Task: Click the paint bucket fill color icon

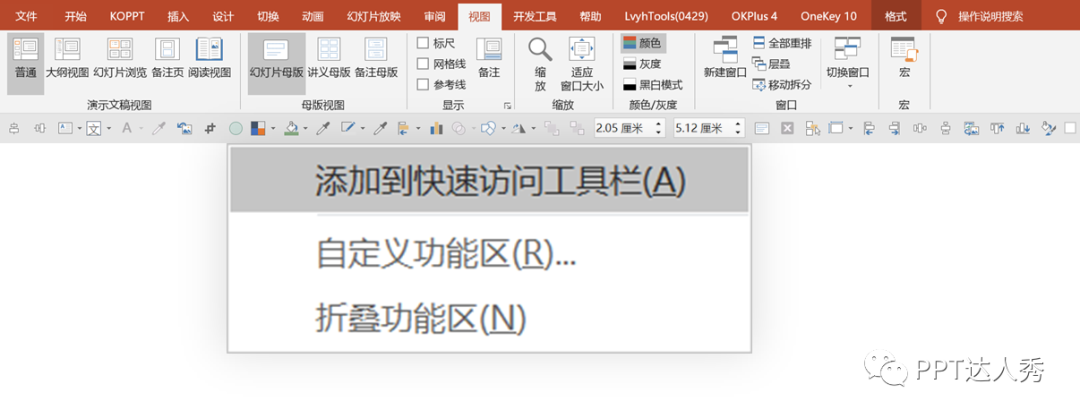Action: pyautogui.click(x=291, y=127)
